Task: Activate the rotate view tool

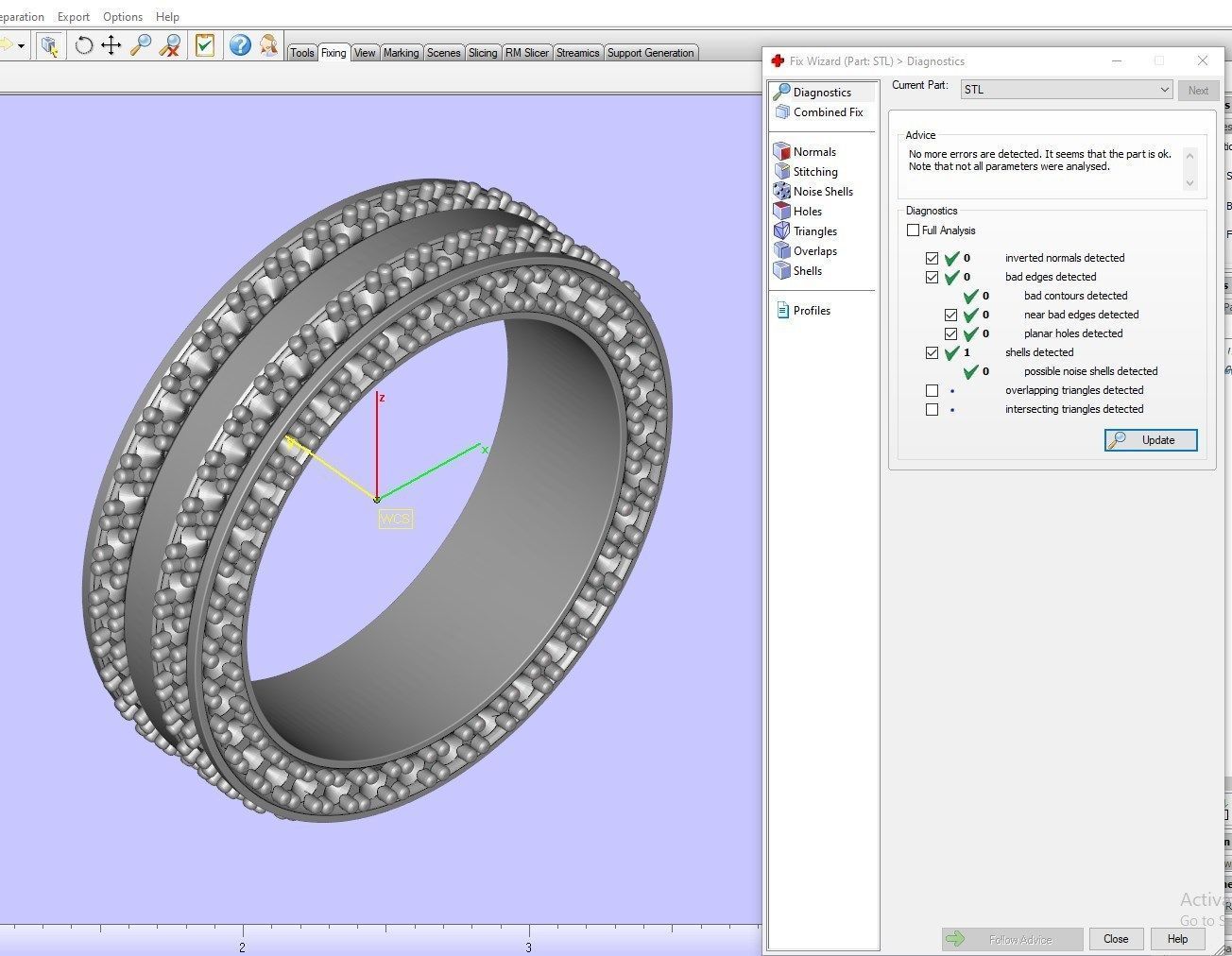Action: 84,45
